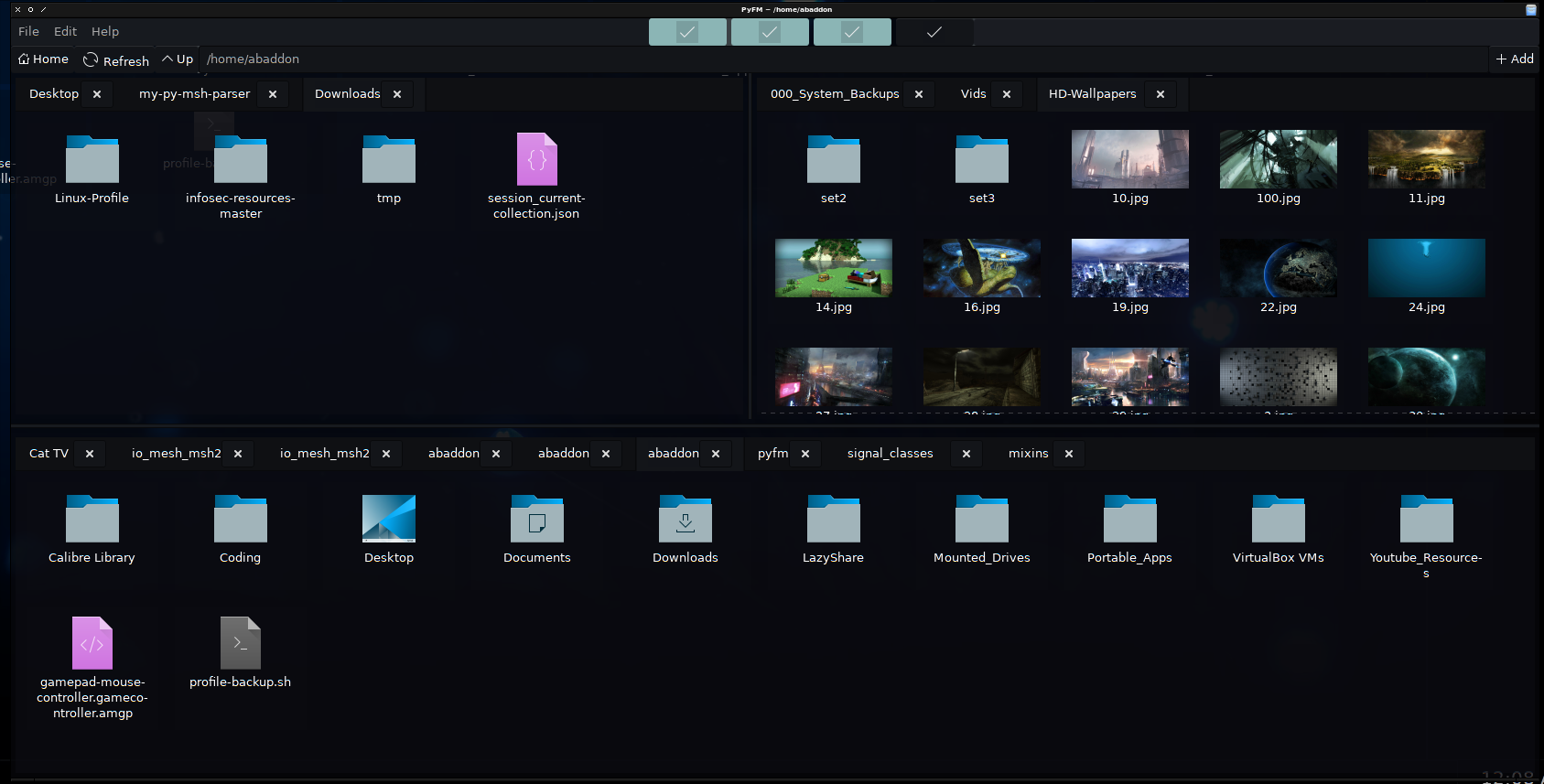Close the mixins tab
This screenshot has width=1544, height=784.
pos(1069,454)
